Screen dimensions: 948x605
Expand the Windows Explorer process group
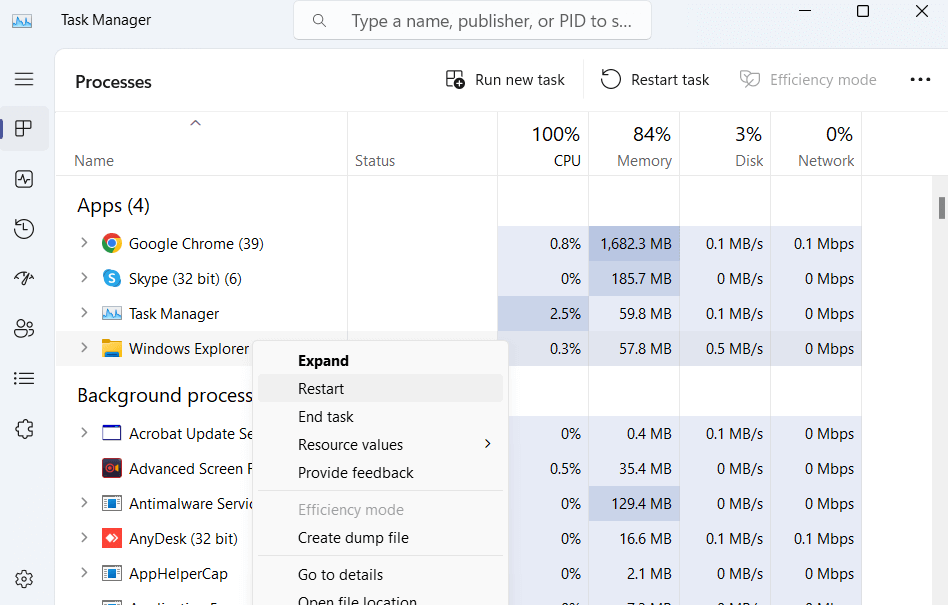(x=84, y=348)
